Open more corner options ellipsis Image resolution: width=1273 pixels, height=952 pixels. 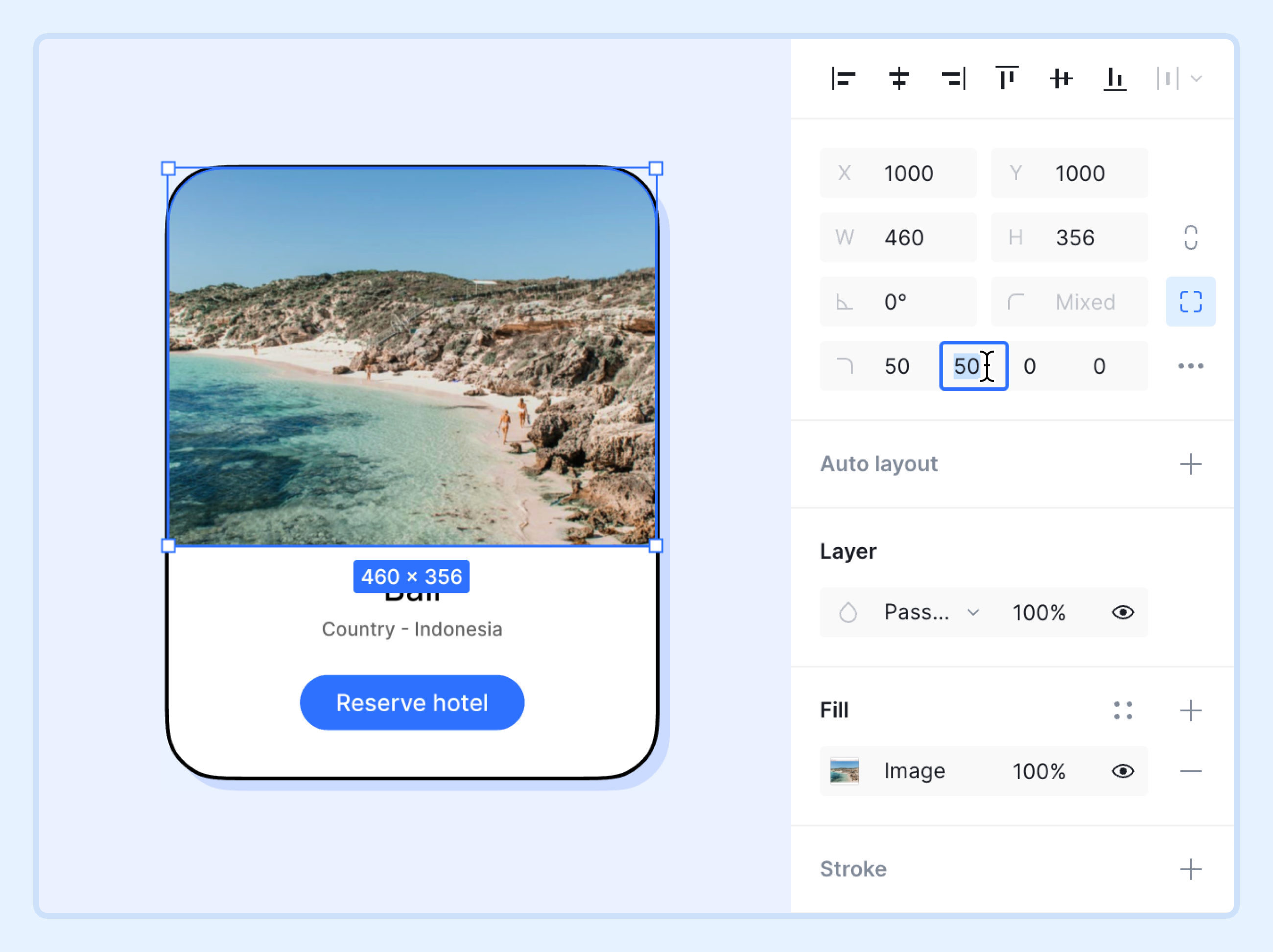pos(1191,366)
